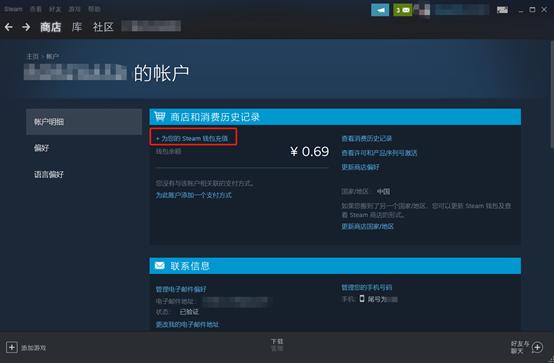Open the announcements megaphone icon
The image size is (554, 363).
[x=380, y=10]
